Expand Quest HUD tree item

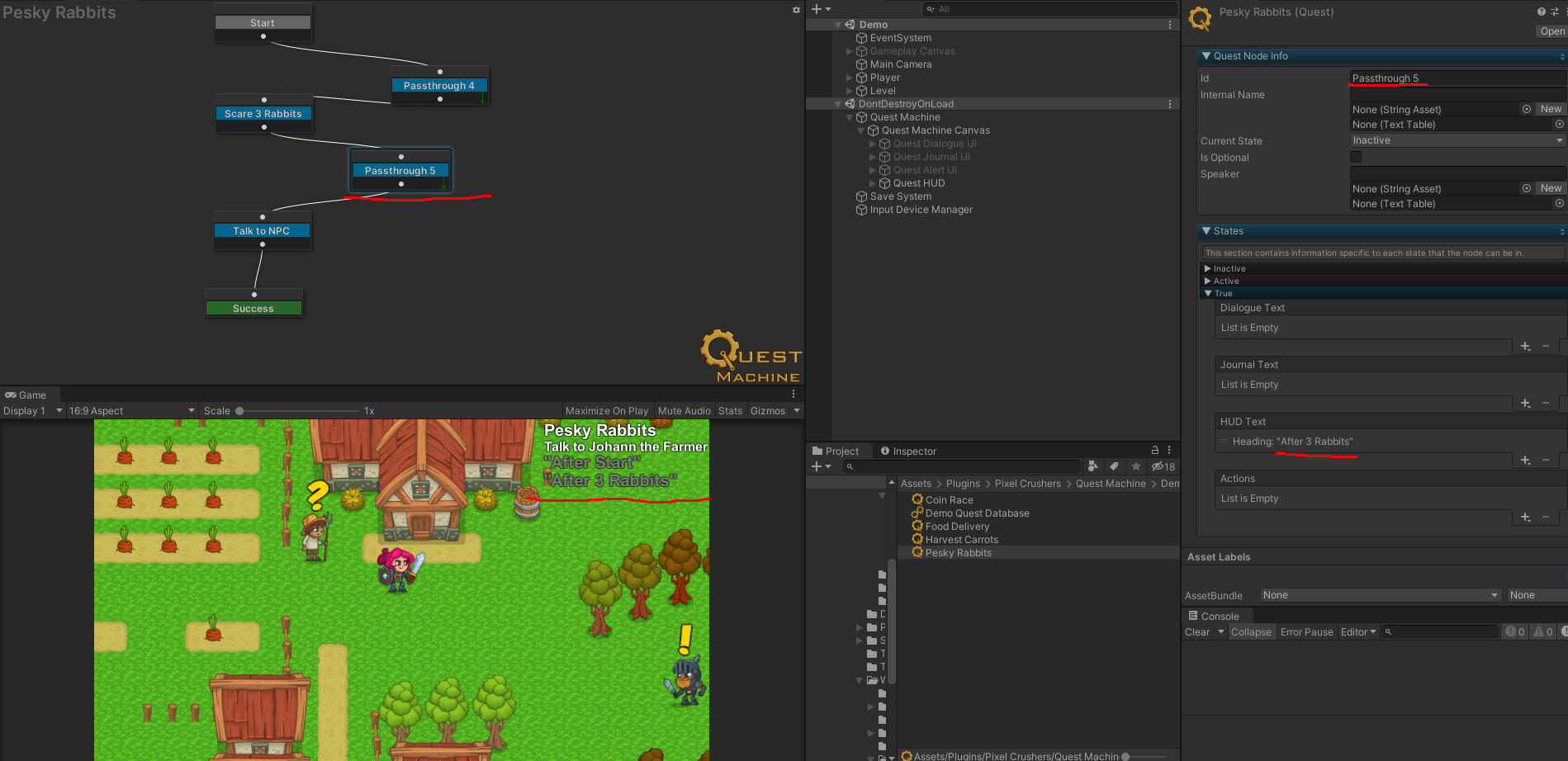[873, 183]
